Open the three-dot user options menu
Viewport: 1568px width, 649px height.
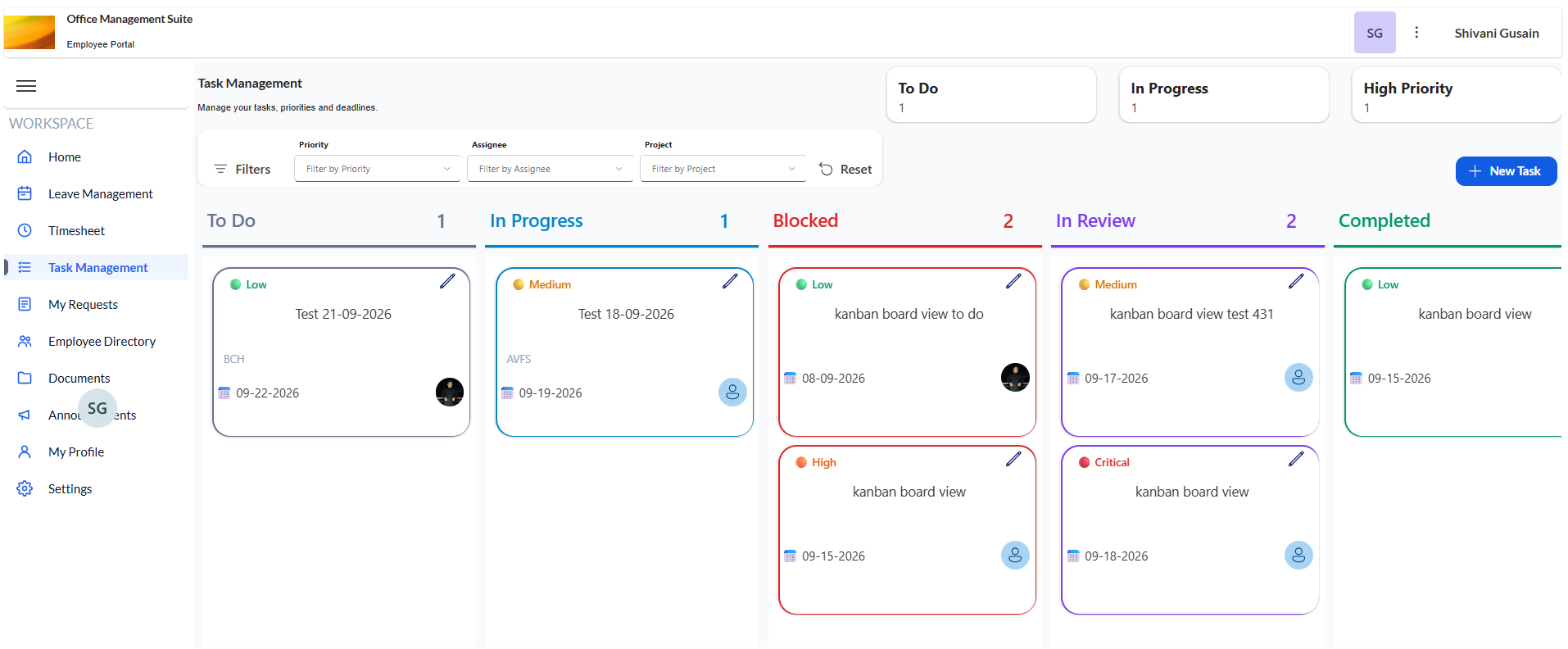(x=1416, y=33)
